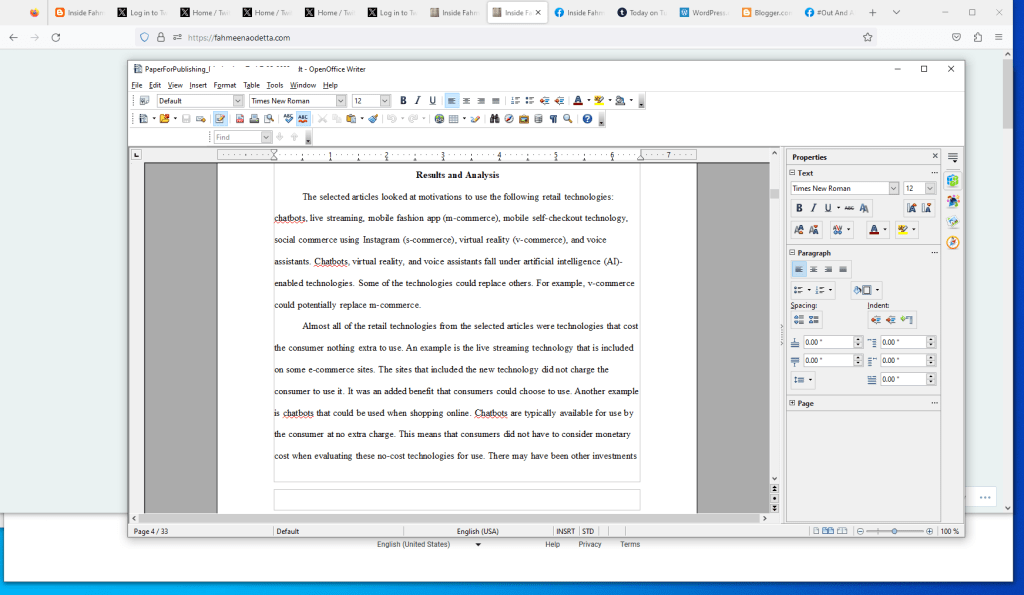This screenshot has width=1024, height=595.
Task: Toggle nonprinting characters display
Action: (551, 118)
